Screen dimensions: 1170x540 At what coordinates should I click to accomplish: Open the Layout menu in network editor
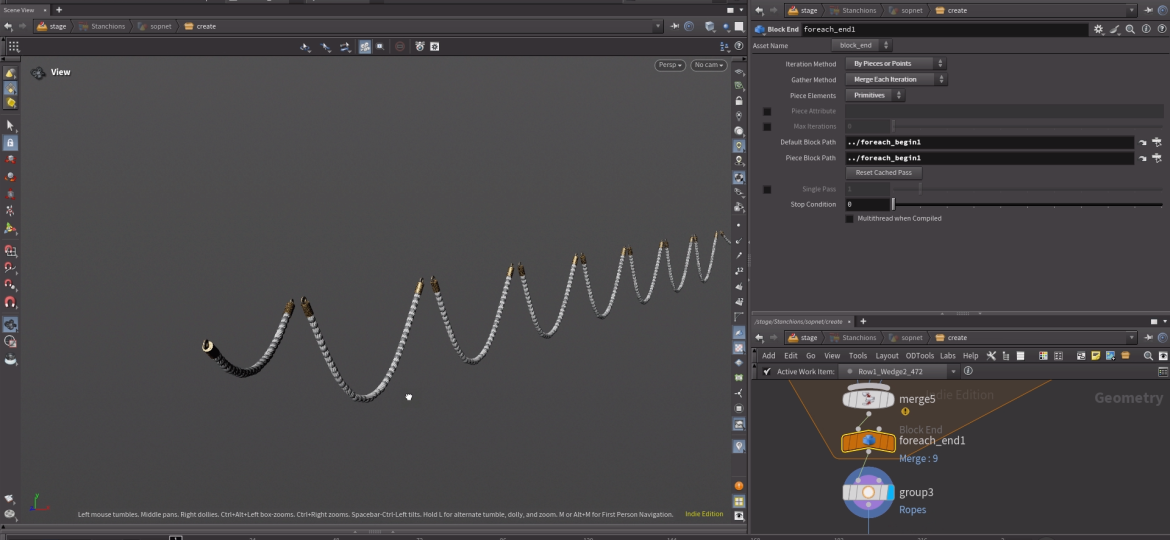point(886,356)
